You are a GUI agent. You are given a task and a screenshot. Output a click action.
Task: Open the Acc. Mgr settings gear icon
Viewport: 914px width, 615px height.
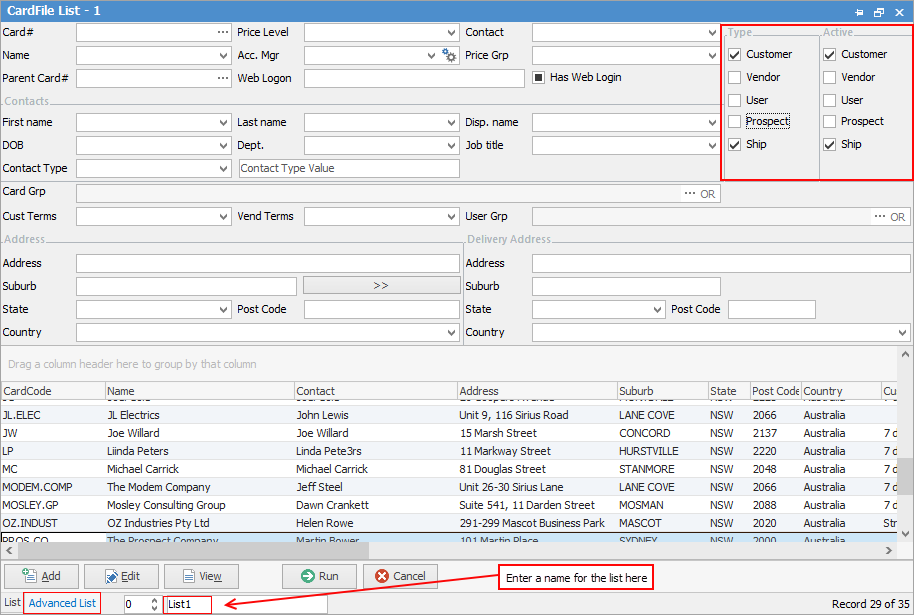[449, 55]
